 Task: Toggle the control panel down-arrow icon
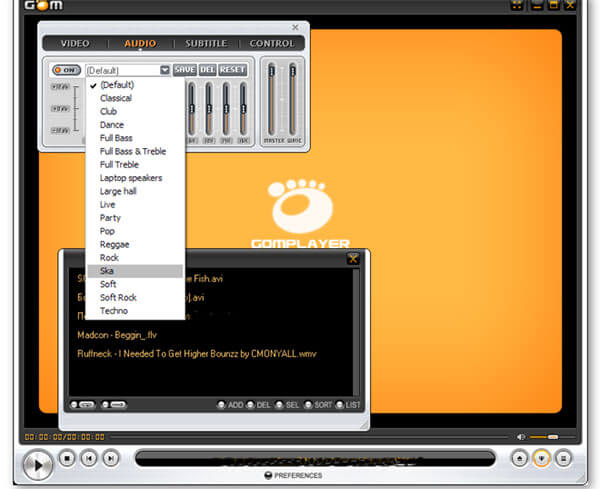point(541,458)
